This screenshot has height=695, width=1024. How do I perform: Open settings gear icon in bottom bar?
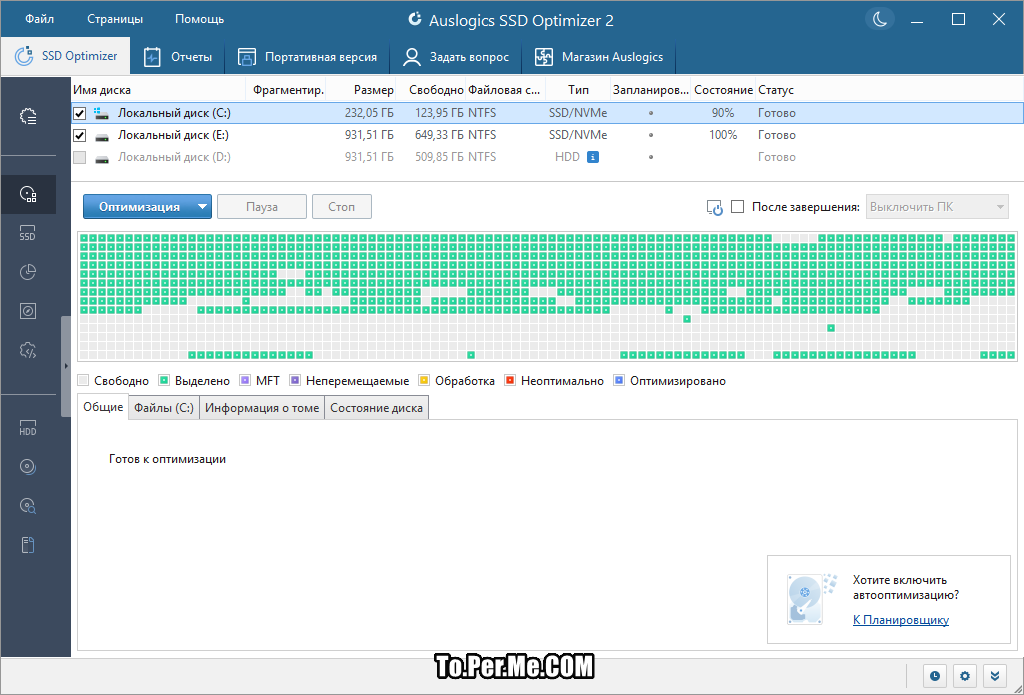[x=964, y=676]
